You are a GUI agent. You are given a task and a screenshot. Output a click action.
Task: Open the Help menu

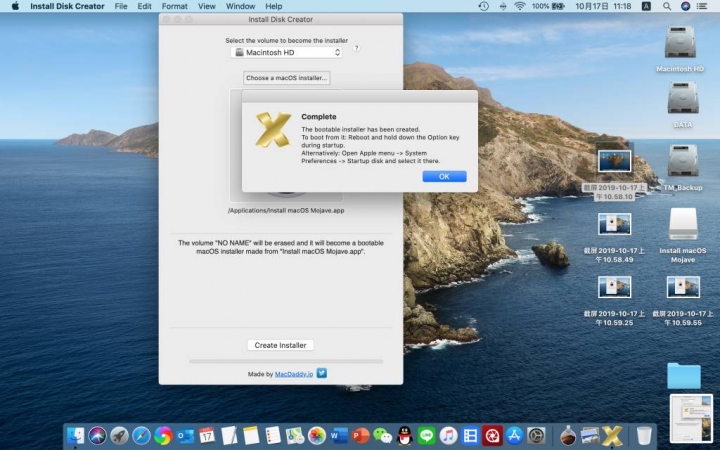274,6
